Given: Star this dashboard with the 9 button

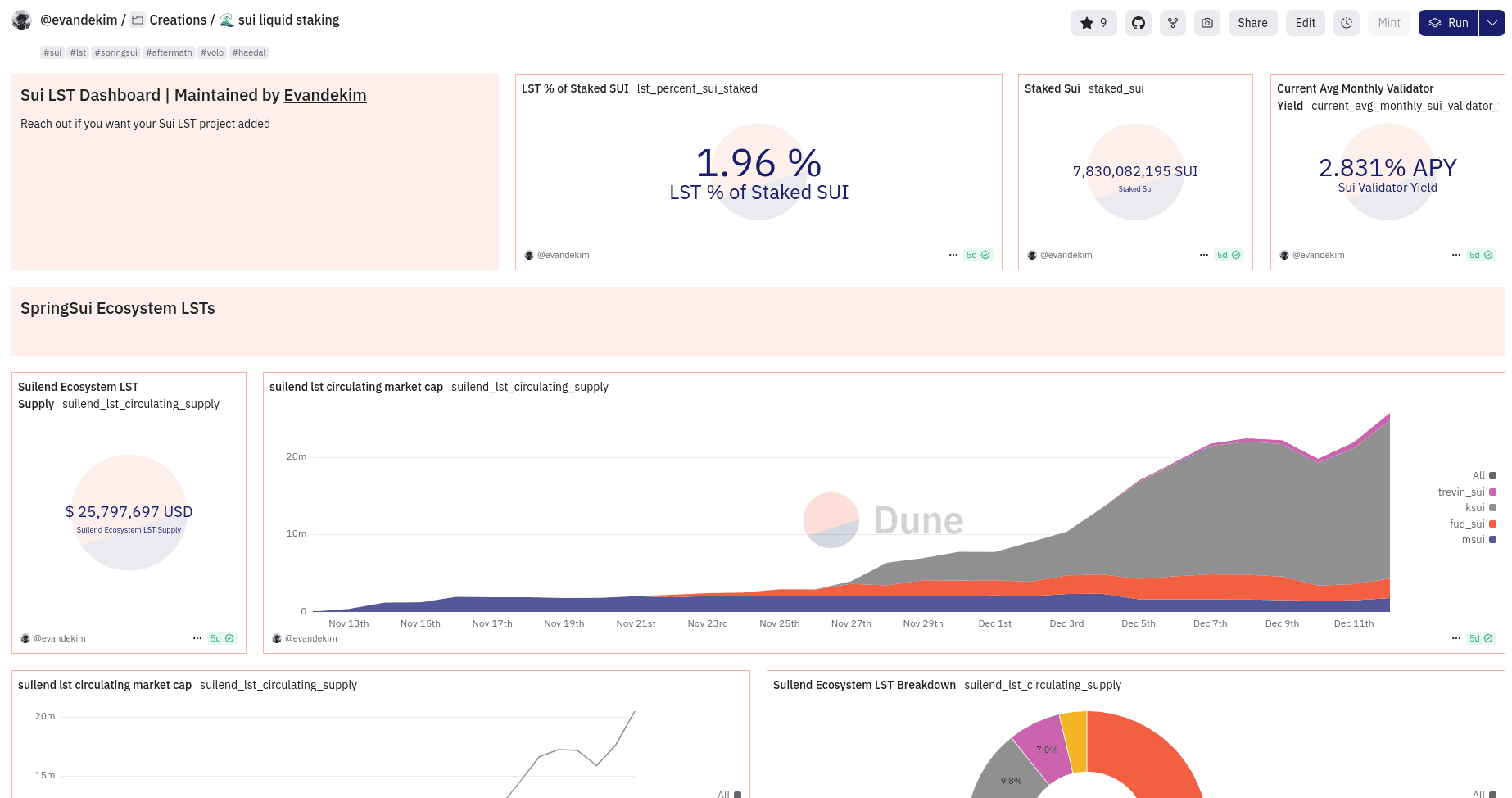Looking at the screenshot, I should click(1093, 23).
